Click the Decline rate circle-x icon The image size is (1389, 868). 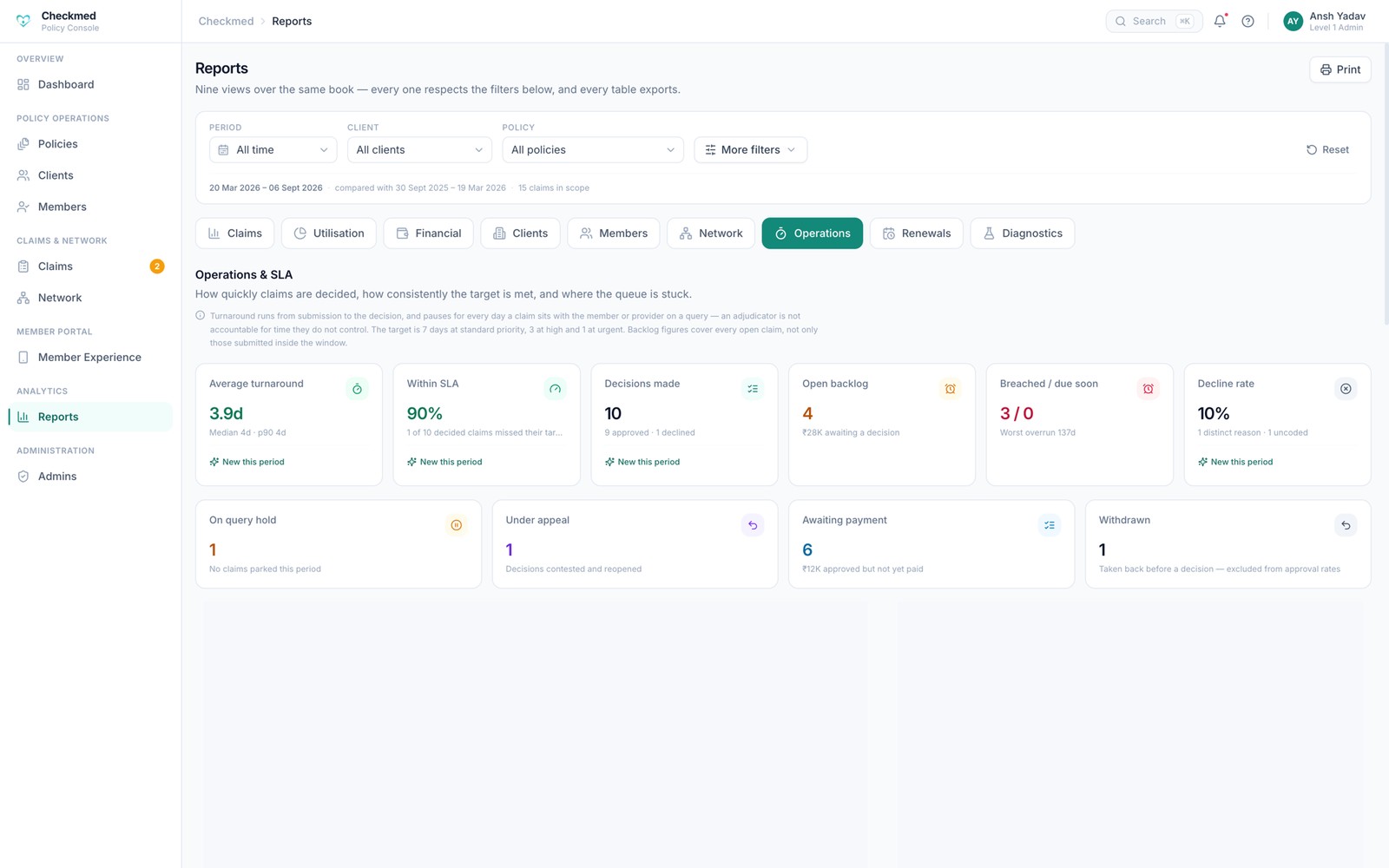click(x=1346, y=389)
